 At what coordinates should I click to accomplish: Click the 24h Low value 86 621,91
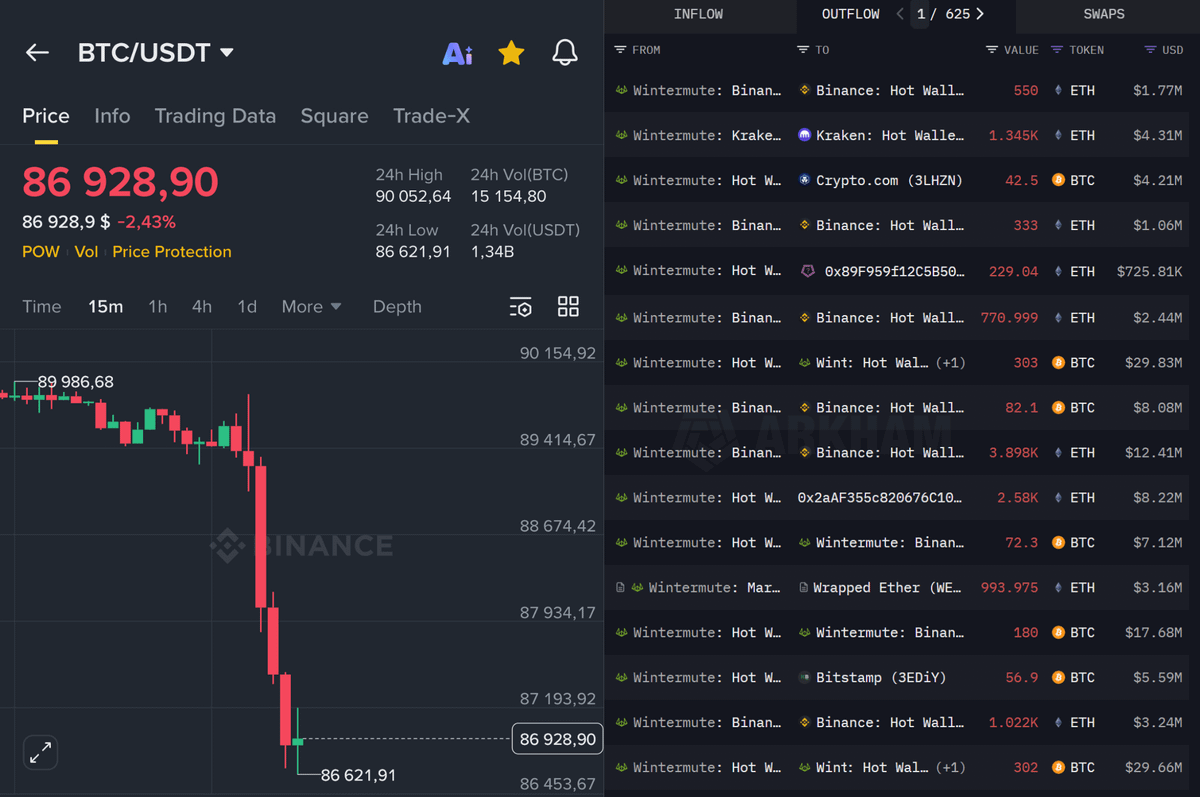(x=413, y=252)
